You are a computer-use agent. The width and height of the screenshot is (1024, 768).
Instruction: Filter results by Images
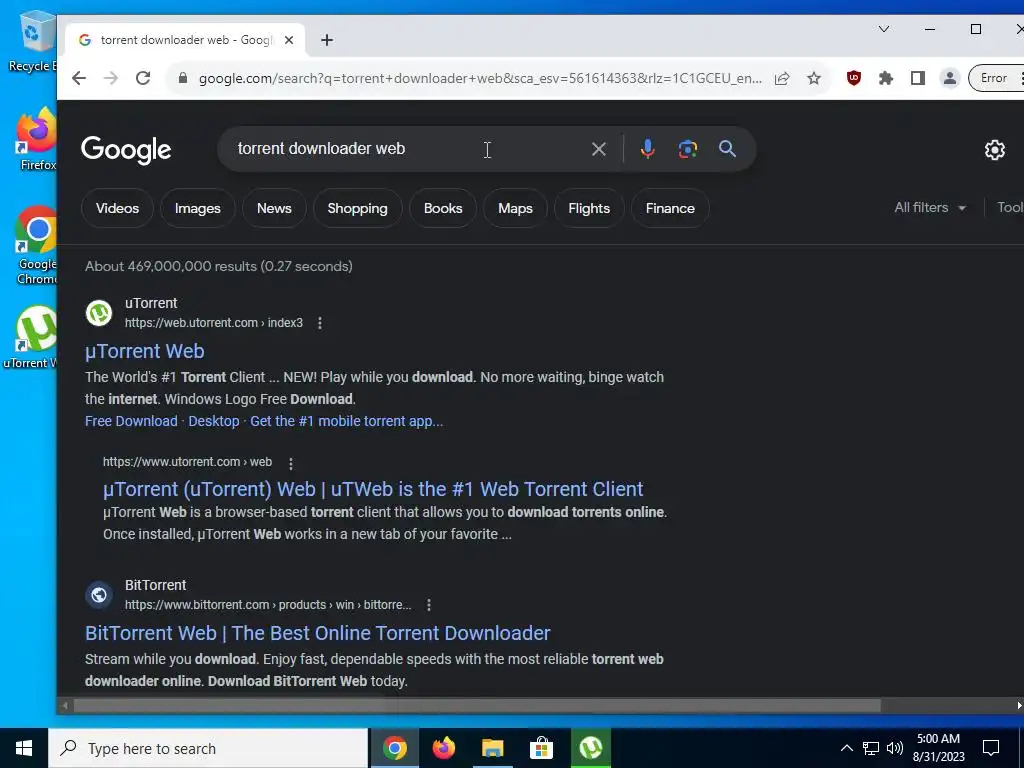[198, 208]
